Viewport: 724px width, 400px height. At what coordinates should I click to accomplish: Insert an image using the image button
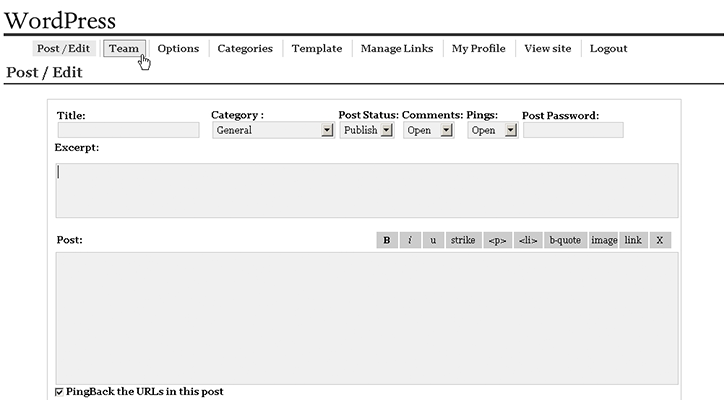pos(603,240)
